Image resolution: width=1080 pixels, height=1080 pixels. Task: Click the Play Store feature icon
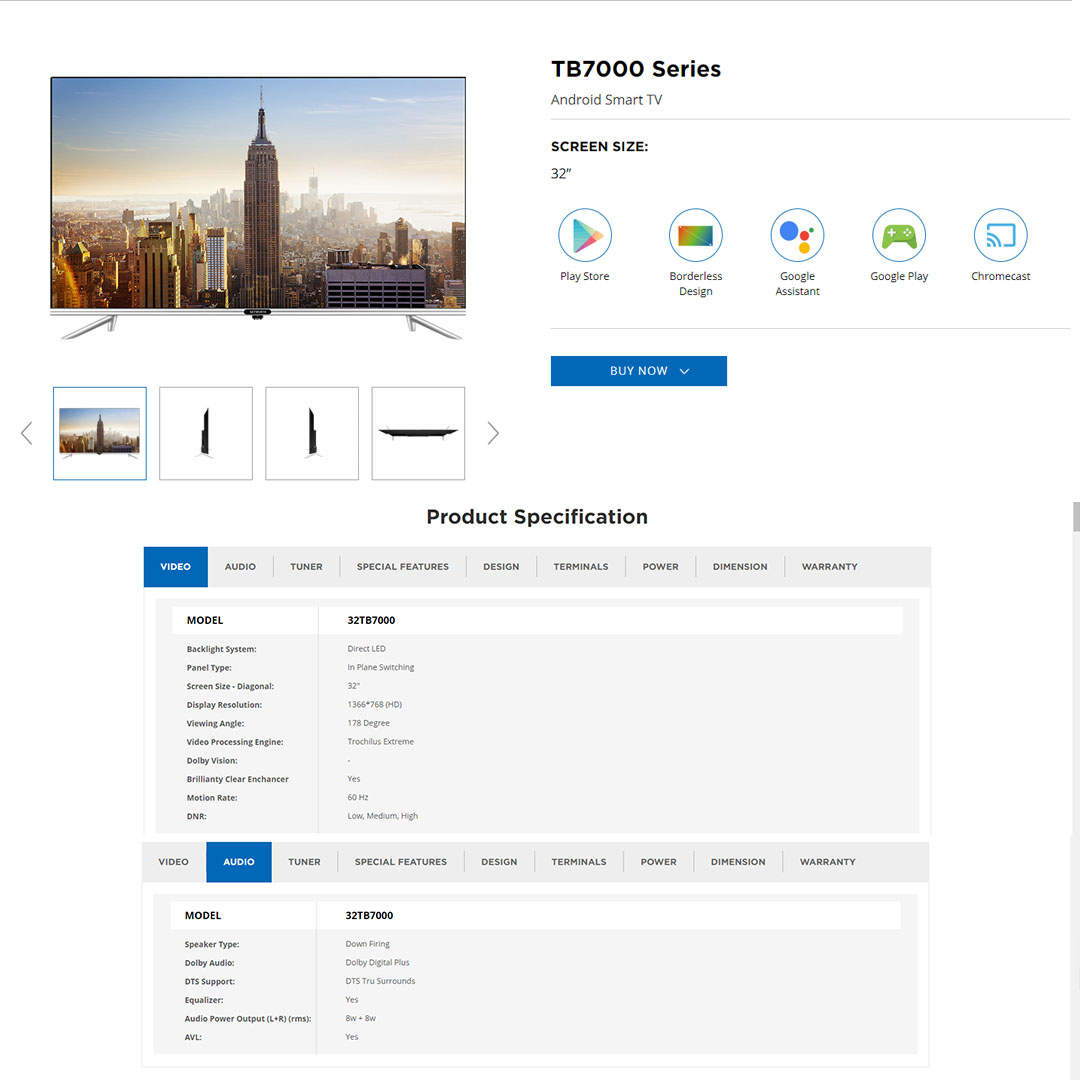pos(585,235)
